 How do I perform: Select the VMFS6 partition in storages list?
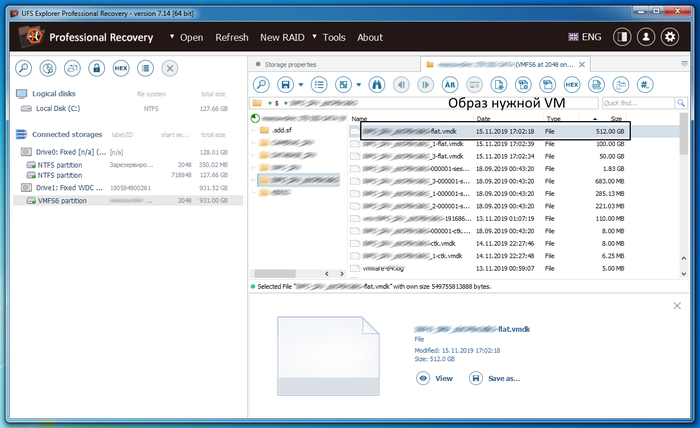(x=64, y=200)
